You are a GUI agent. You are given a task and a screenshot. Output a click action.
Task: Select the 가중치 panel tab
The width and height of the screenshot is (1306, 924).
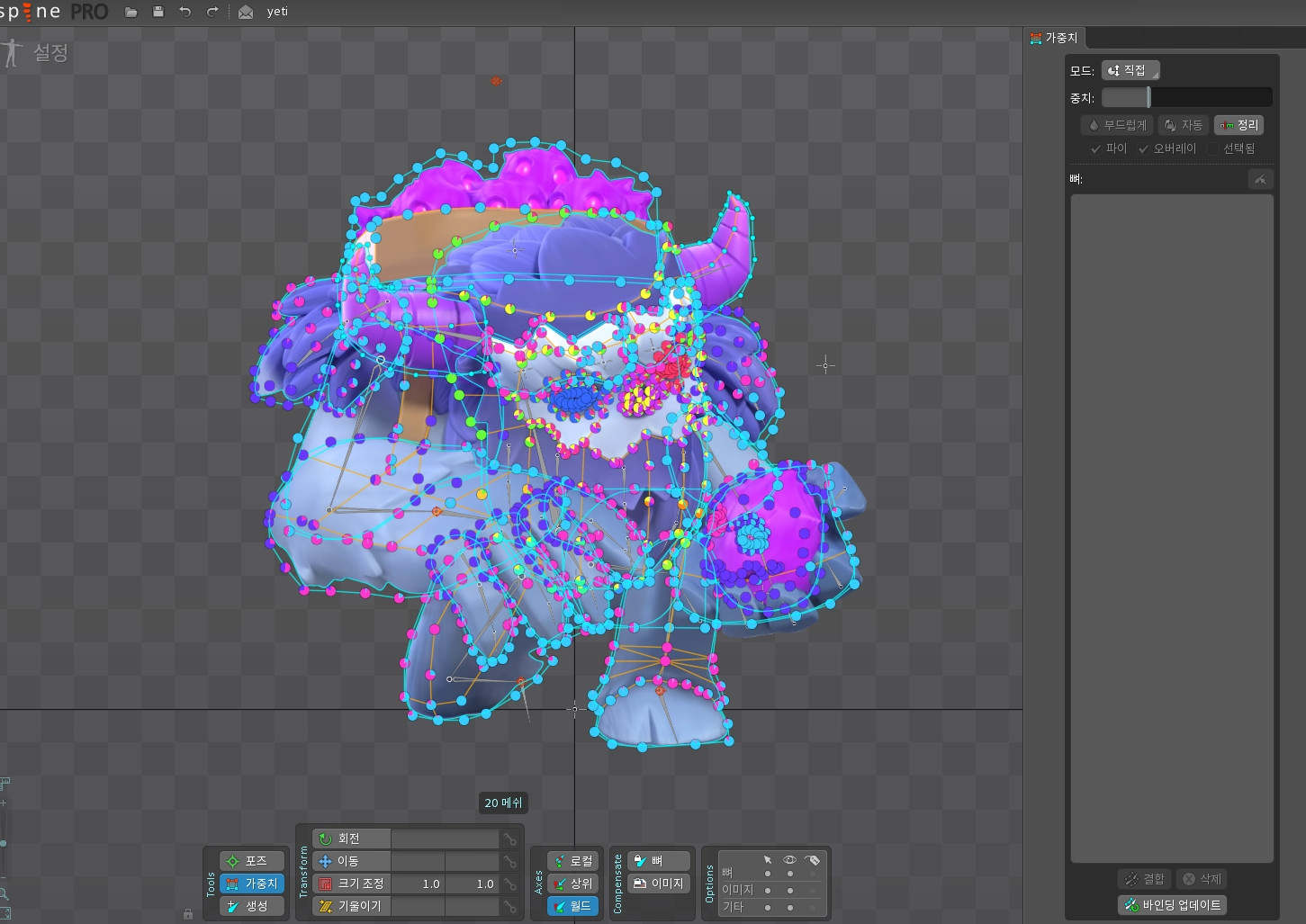click(1055, 38)
